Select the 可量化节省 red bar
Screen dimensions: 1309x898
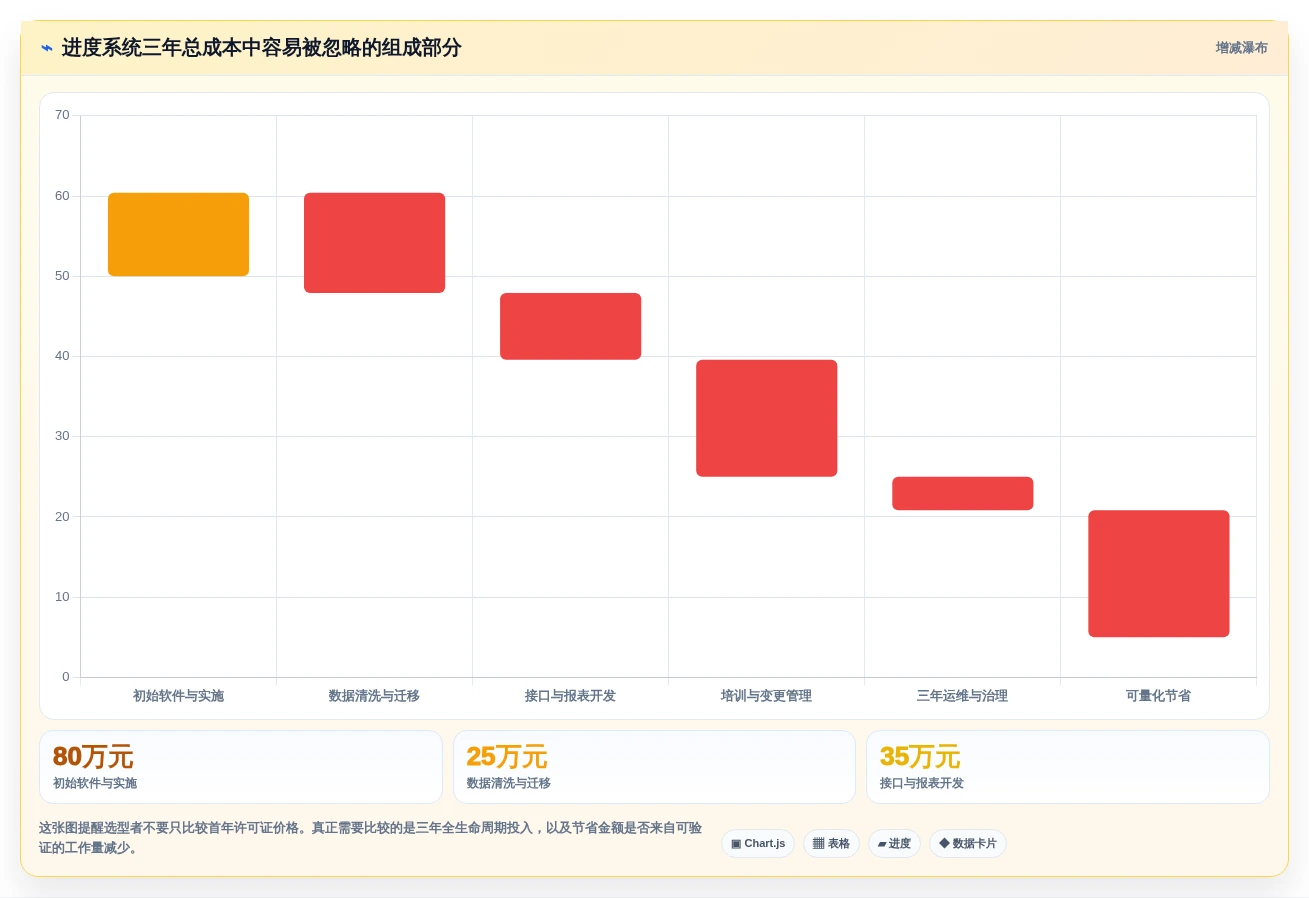(1158, 573)
